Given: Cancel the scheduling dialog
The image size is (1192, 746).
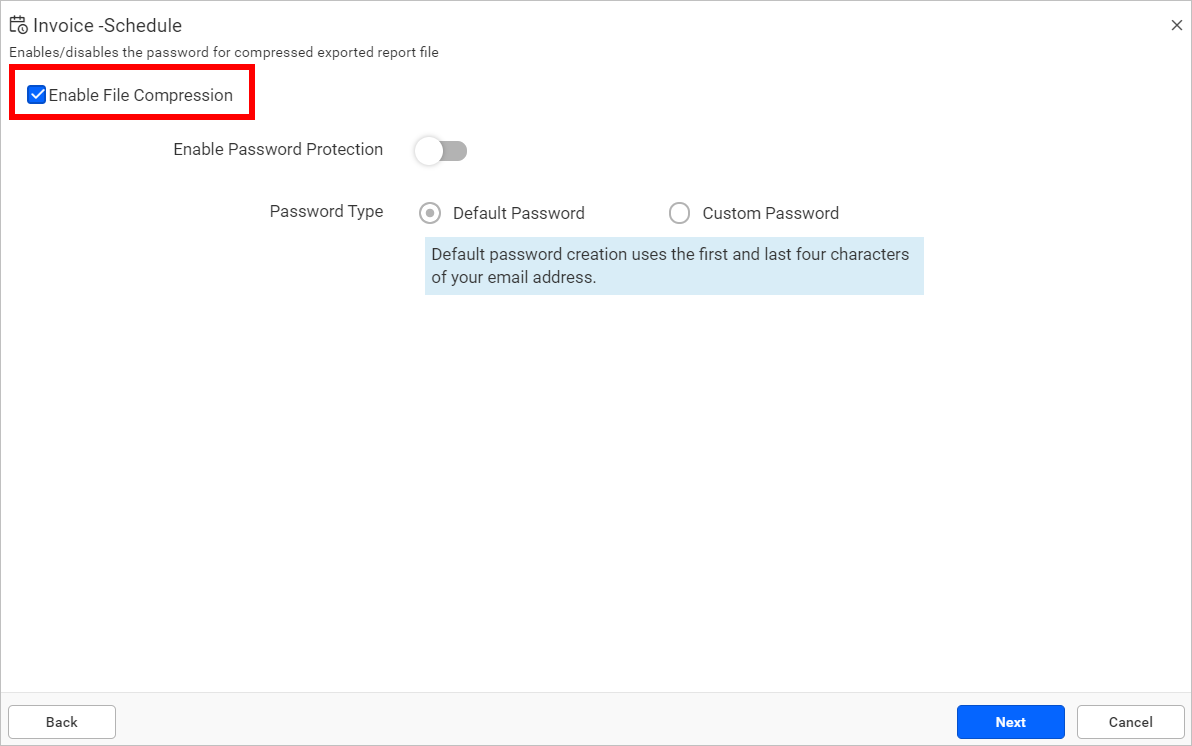Looking at the screenshot, I should point(1130,722).
